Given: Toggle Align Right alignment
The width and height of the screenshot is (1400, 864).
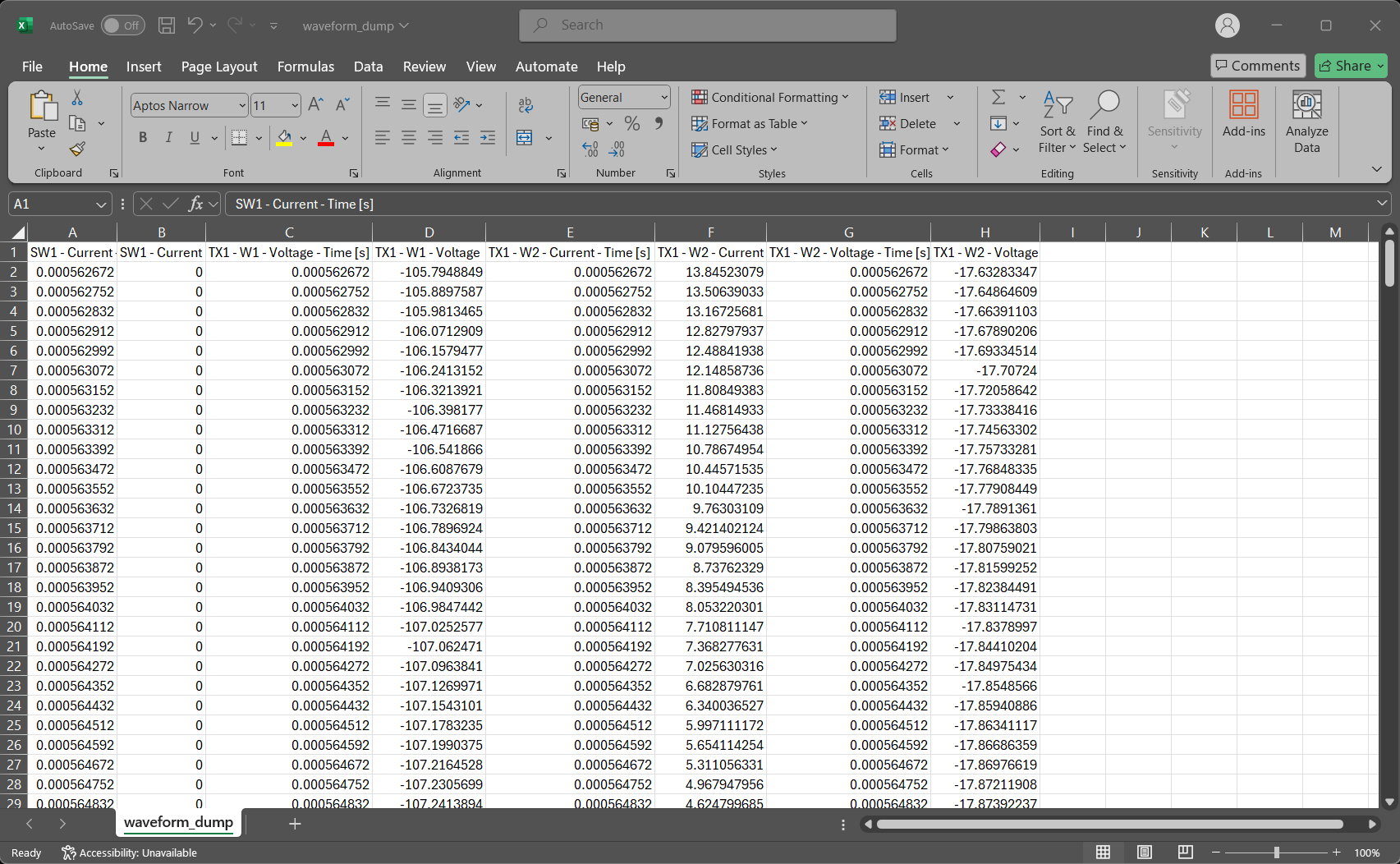Looking at the screenshot, I should click(435, 137).
